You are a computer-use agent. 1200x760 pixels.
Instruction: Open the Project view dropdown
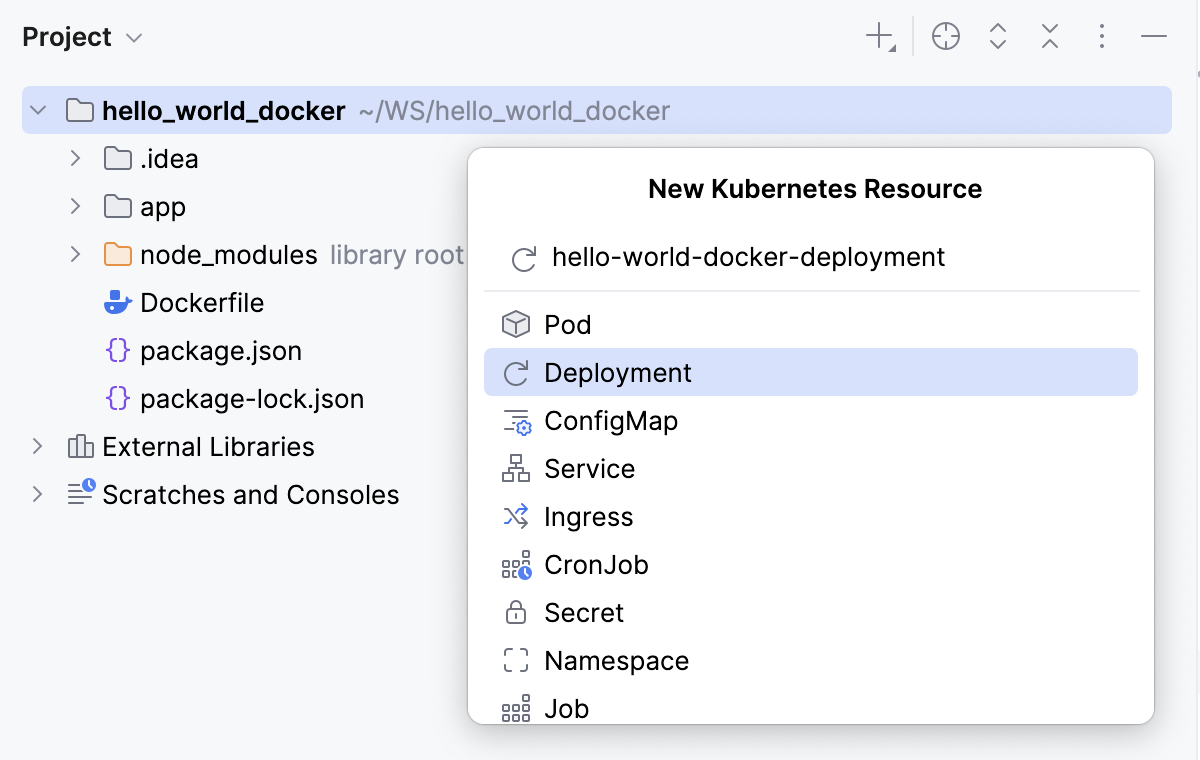coord(82,37)
